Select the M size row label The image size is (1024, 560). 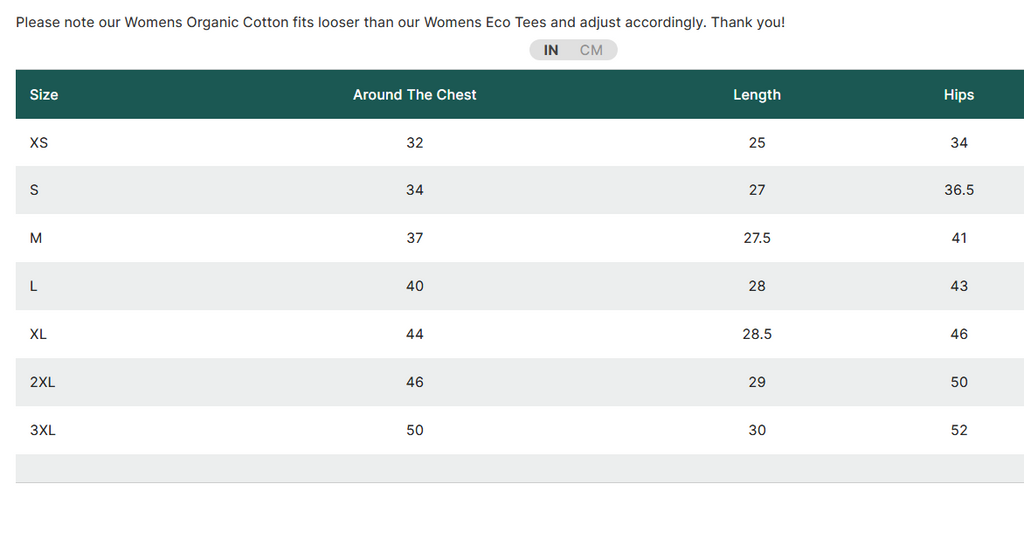[x=36, y=238]
